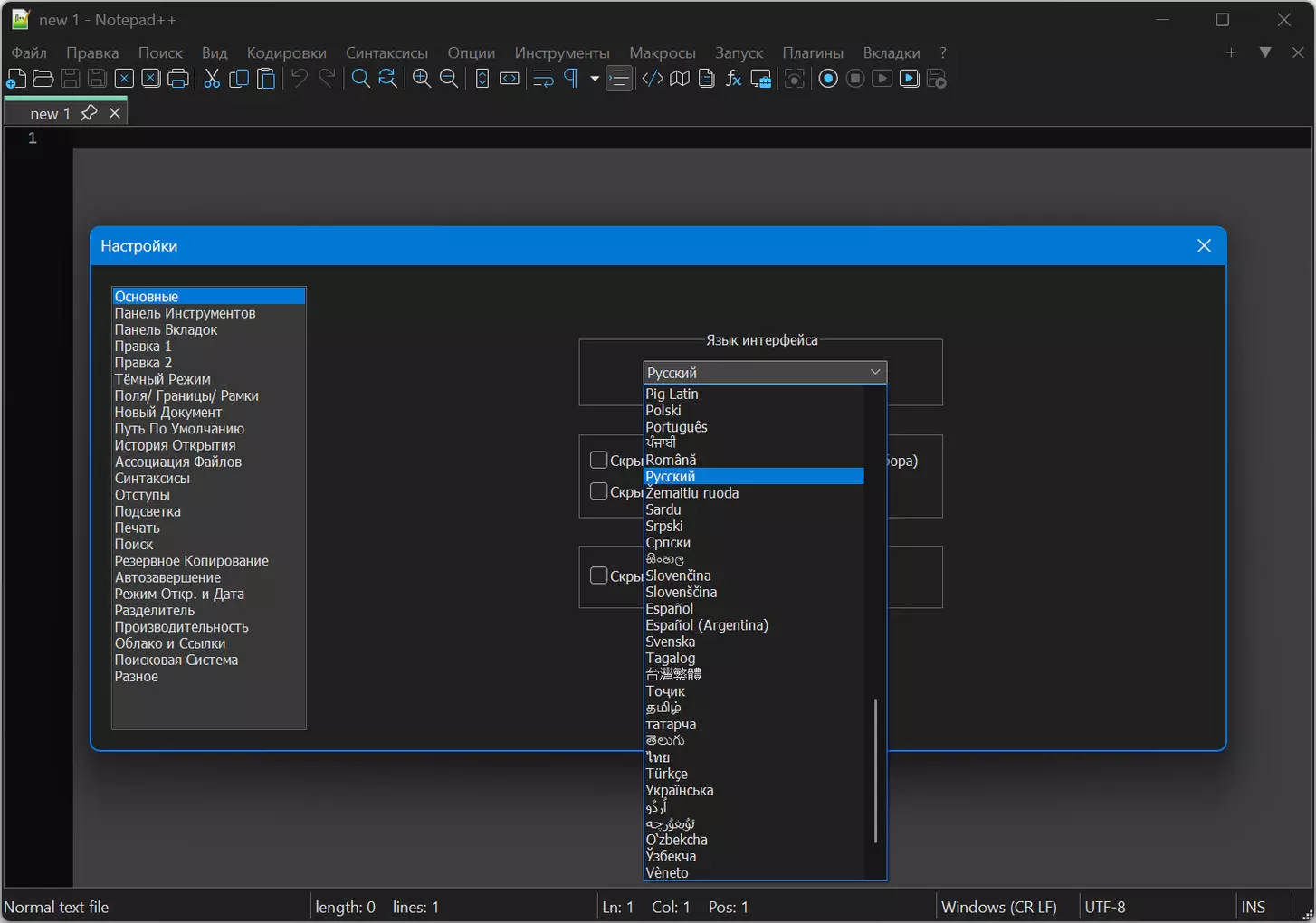Click the Save file toolbar icon
This screenshot has width=1316, height=923.
coord(70,79)
